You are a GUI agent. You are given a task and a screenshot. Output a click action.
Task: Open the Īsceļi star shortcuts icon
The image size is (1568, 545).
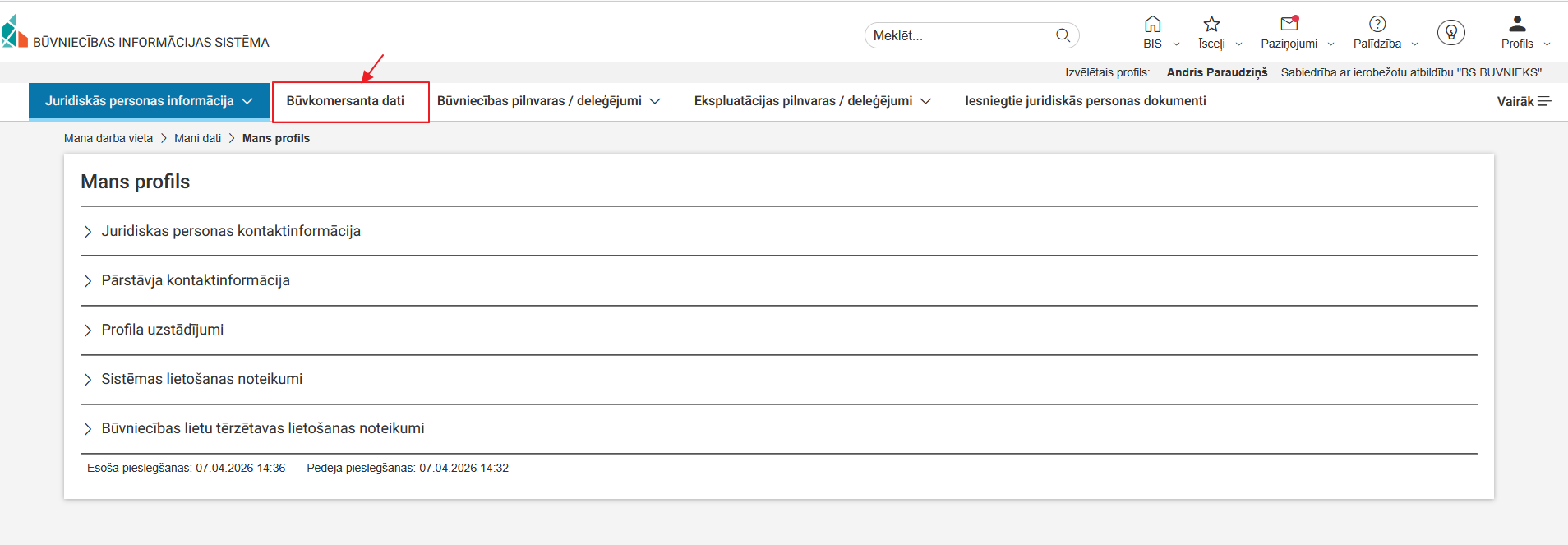pyautogui.click(x=1211, y=25)
